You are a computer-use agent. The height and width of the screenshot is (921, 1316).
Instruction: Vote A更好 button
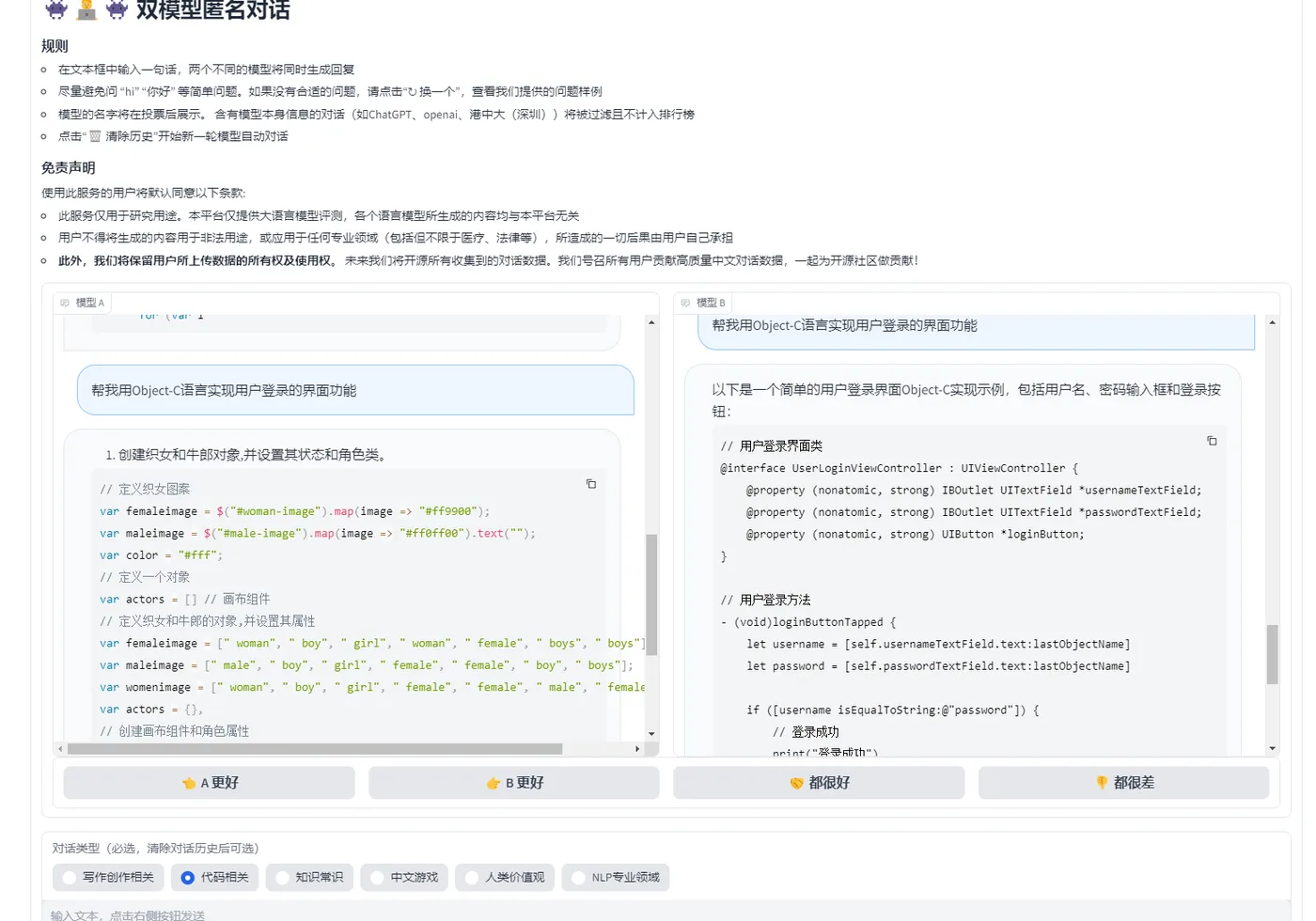coord(210,783)
